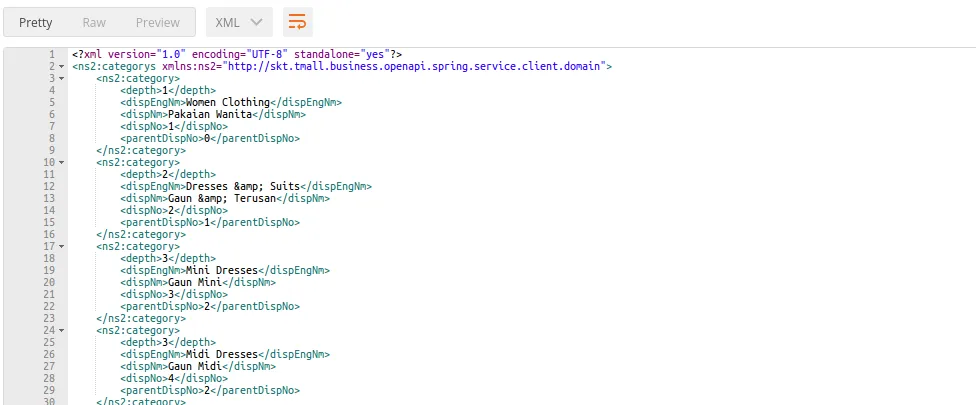Click line number 15 in gutter

coord(49,222)
